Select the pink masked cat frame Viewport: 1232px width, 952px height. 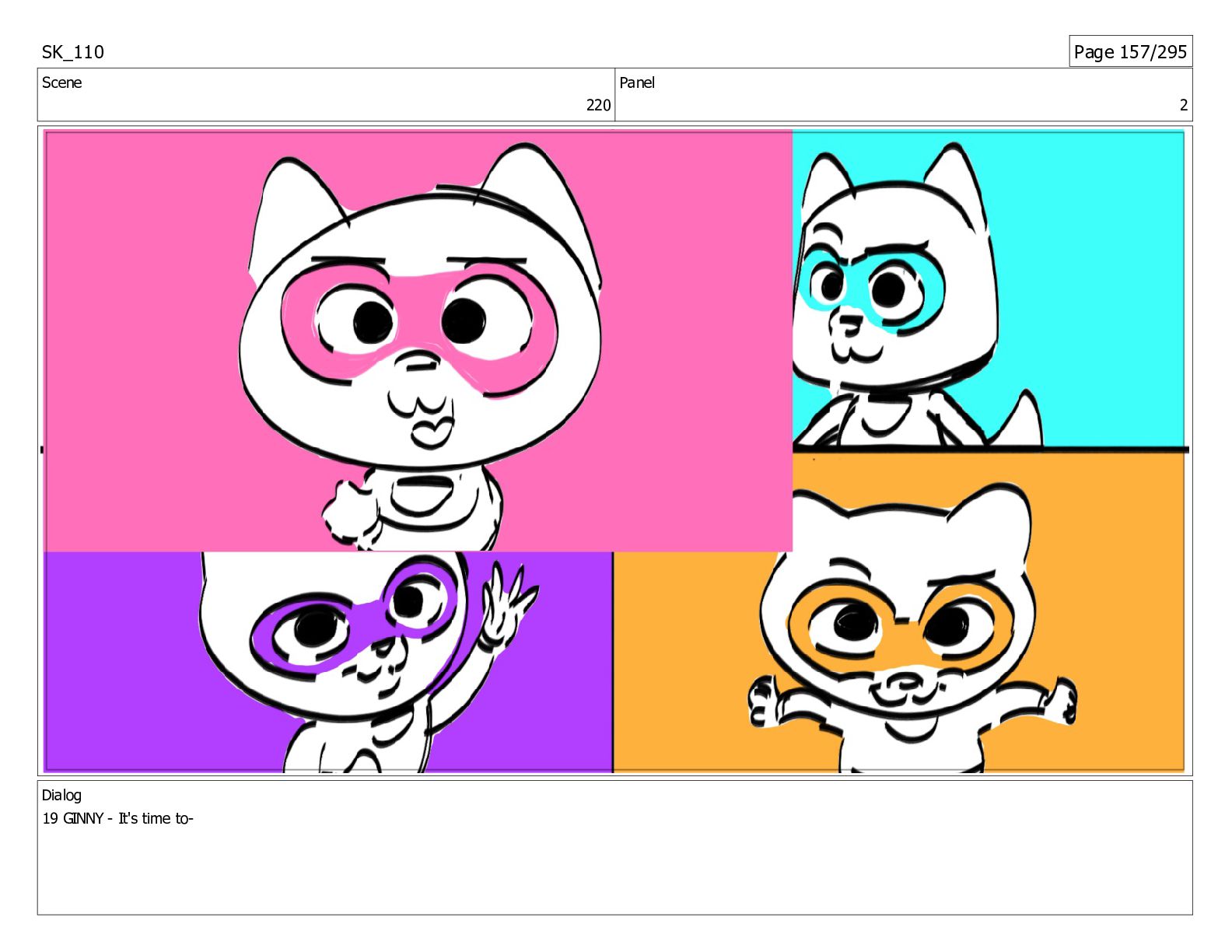pyautogui.click(x=418, y=341)
